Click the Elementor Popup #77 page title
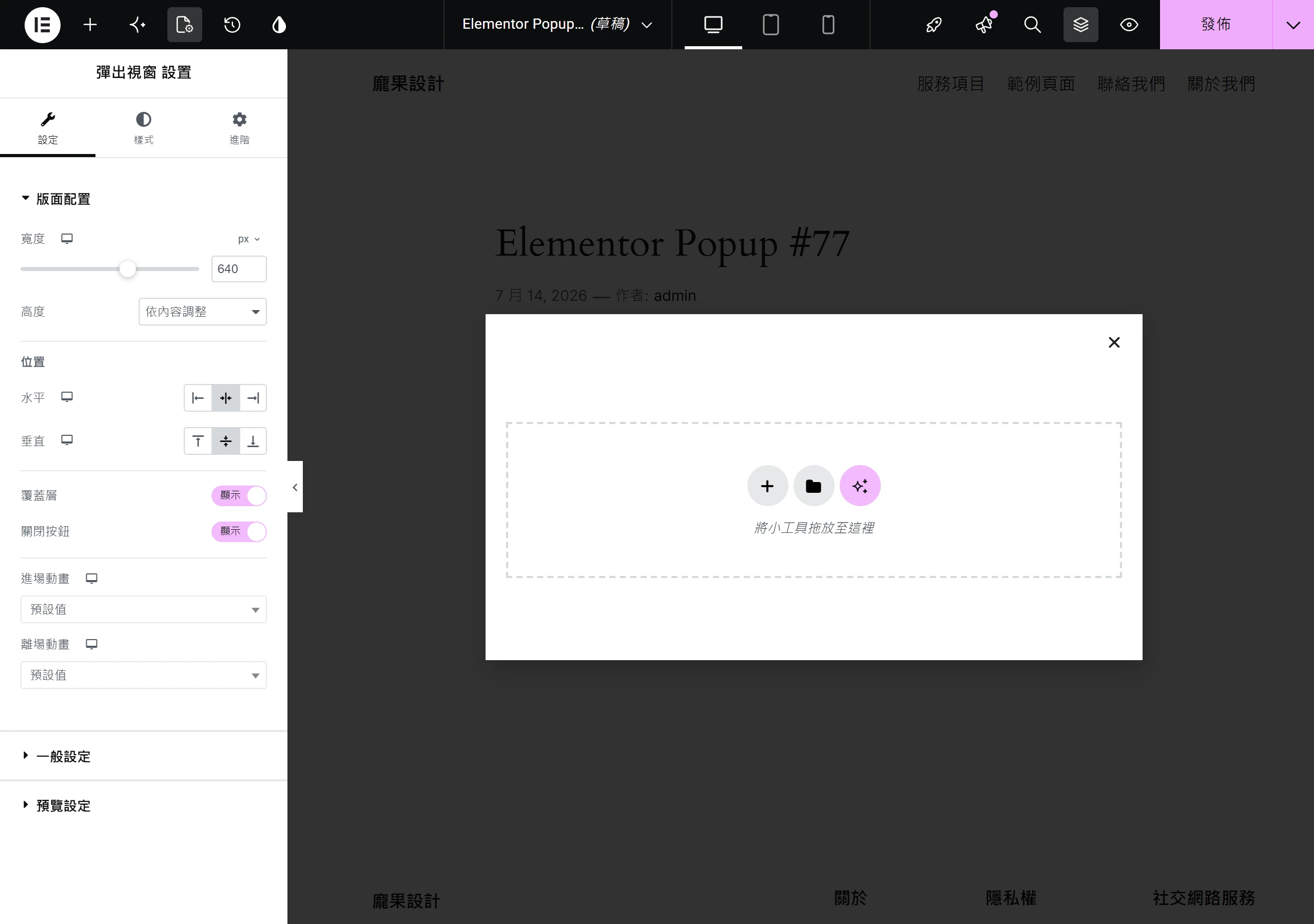The image size is (1314, 924). [x=672, y=243]
